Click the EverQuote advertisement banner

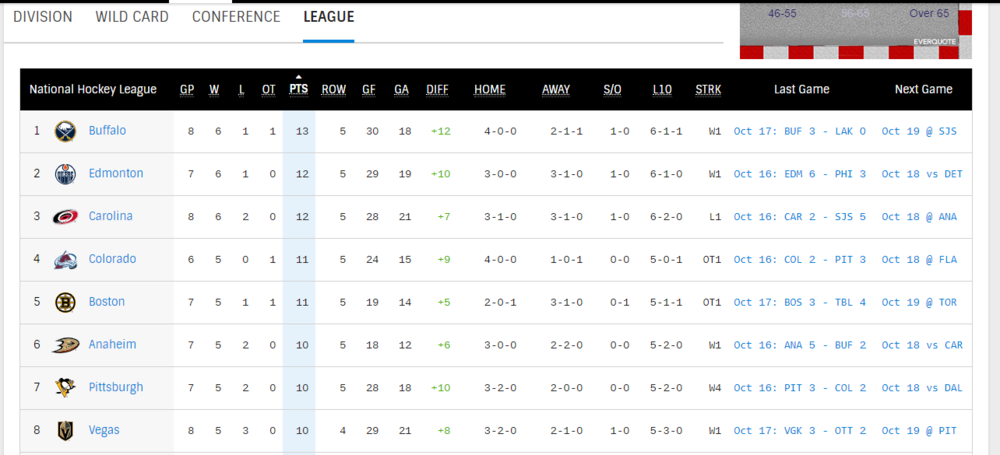pyautogui.click(x=855, y=29)
